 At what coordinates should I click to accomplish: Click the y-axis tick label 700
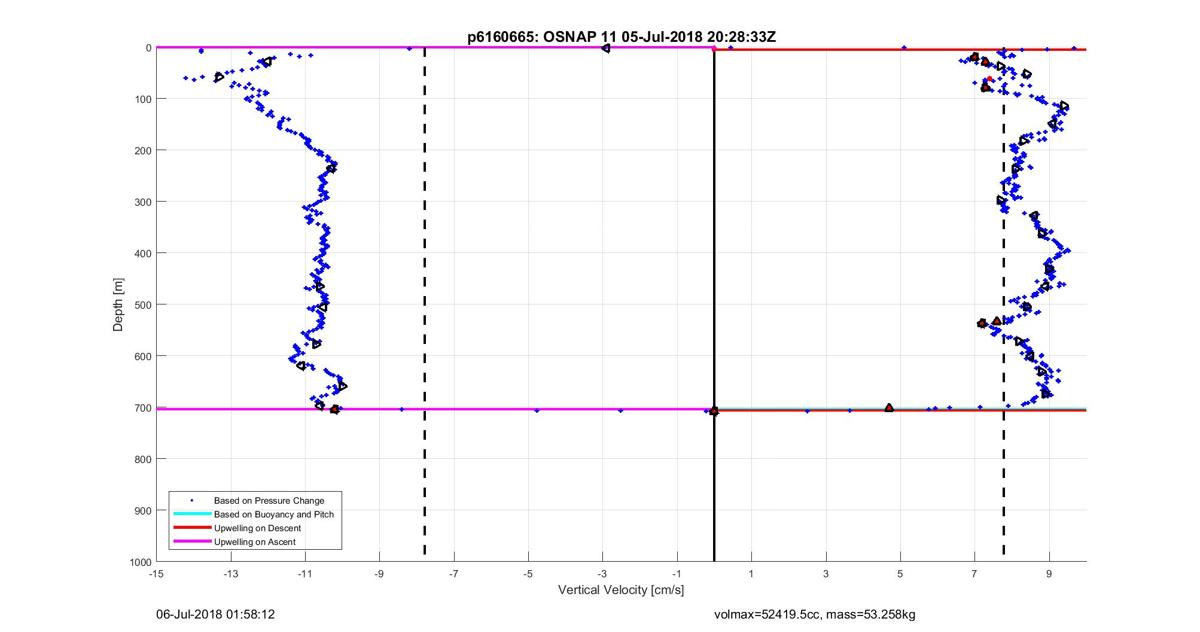point(142,408)
